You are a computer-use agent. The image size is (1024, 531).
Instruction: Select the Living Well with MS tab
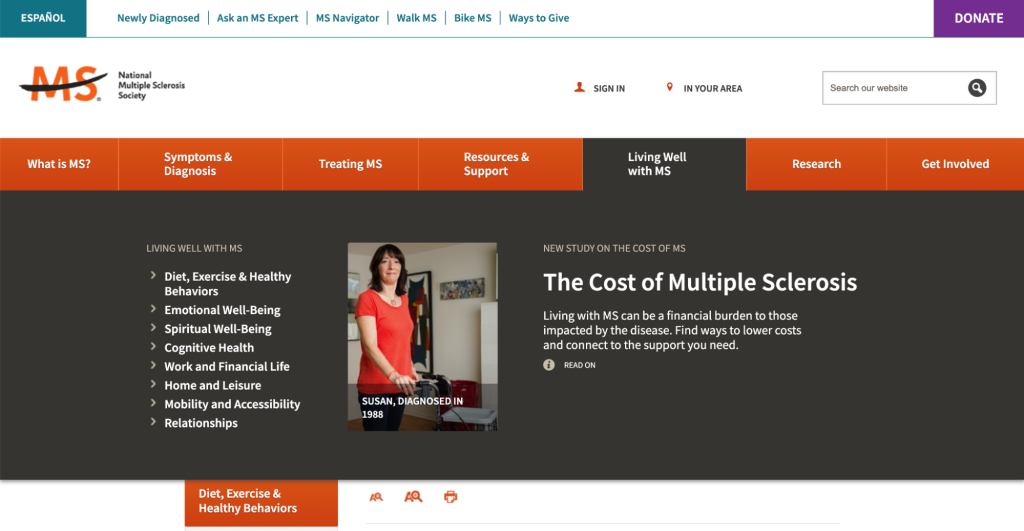tap(664, 164)
